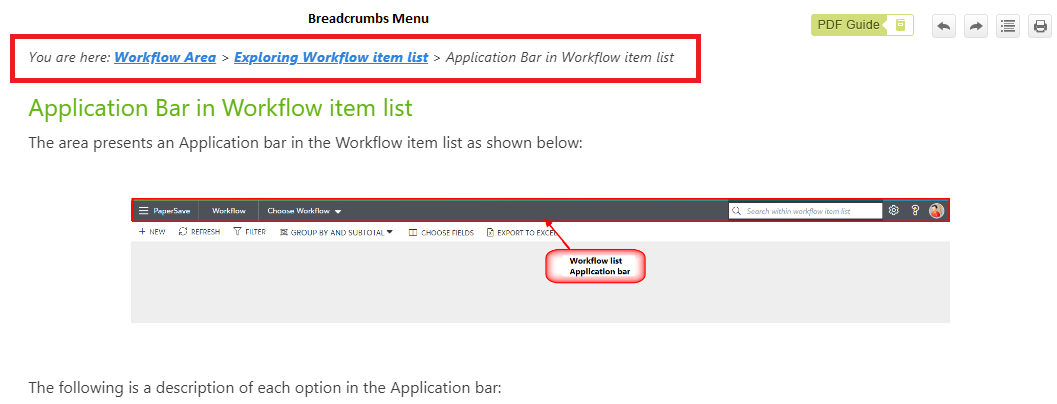This screenshot has width=1057, height=404.
Task: Expand Group By and Subtotal dropdown
Action: (x=336, y=232)
